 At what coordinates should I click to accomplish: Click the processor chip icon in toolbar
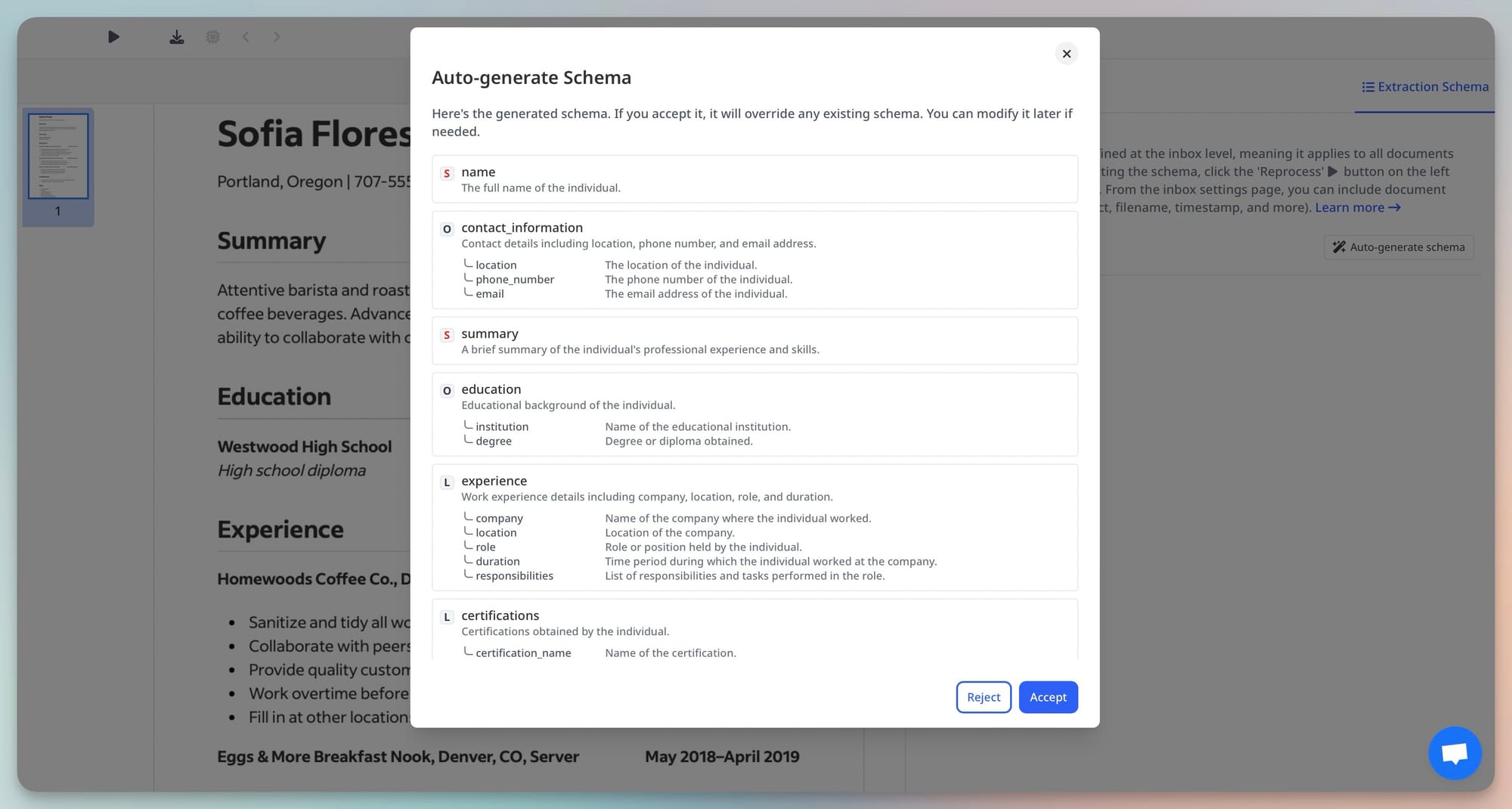point(213,37)
